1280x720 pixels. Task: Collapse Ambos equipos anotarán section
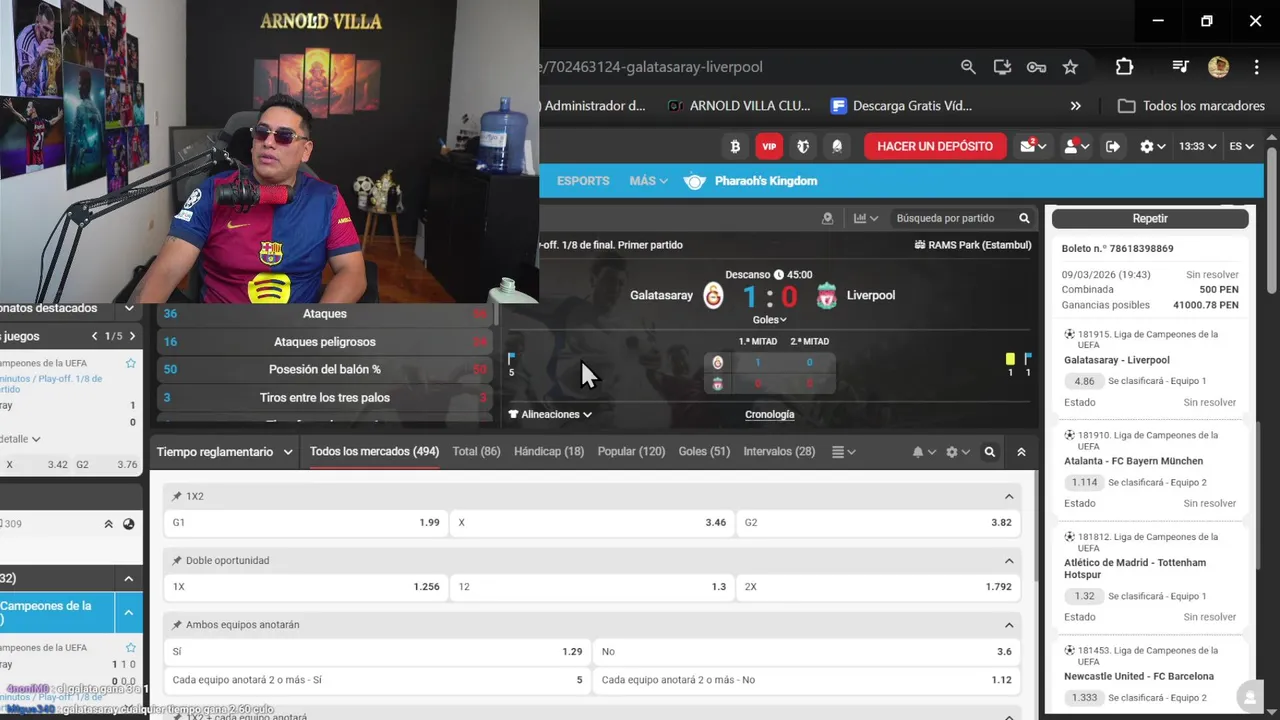[1009, 624]
